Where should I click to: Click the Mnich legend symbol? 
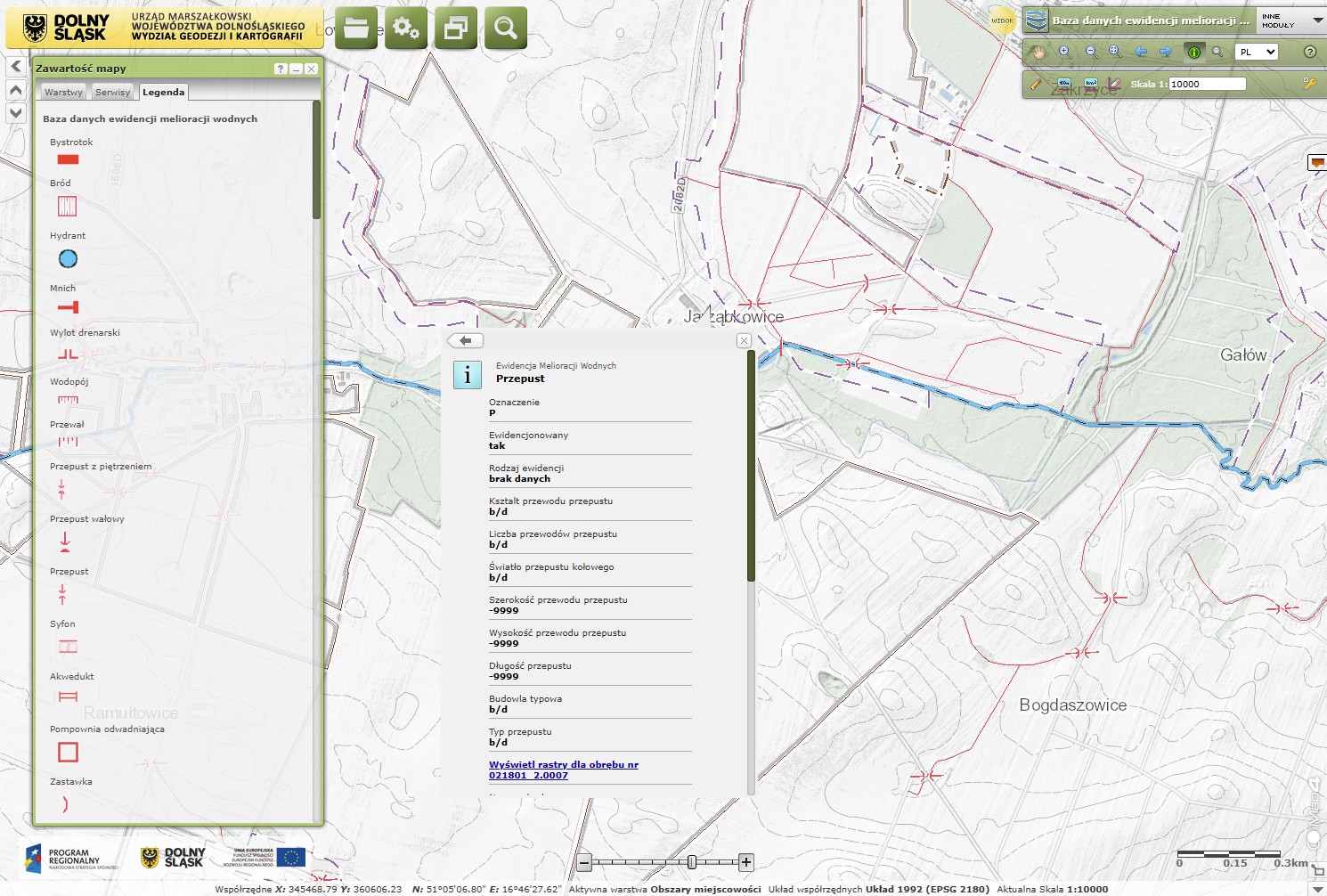[x=68, y=307]
